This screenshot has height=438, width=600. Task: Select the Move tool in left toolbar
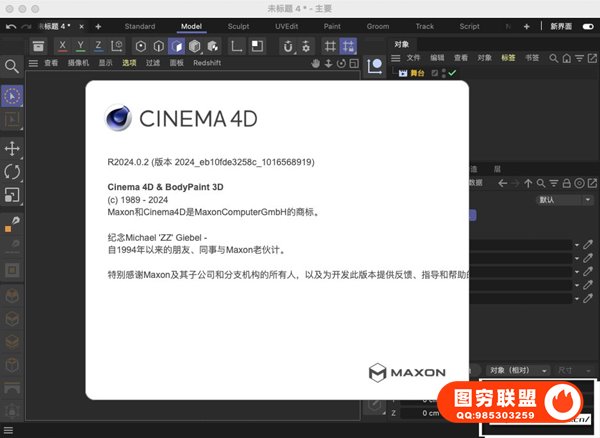tap(13, 148)
